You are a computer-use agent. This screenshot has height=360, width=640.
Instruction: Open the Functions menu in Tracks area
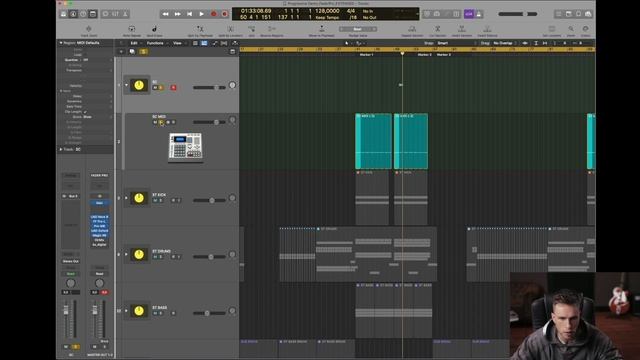click(x=156, y=43)
